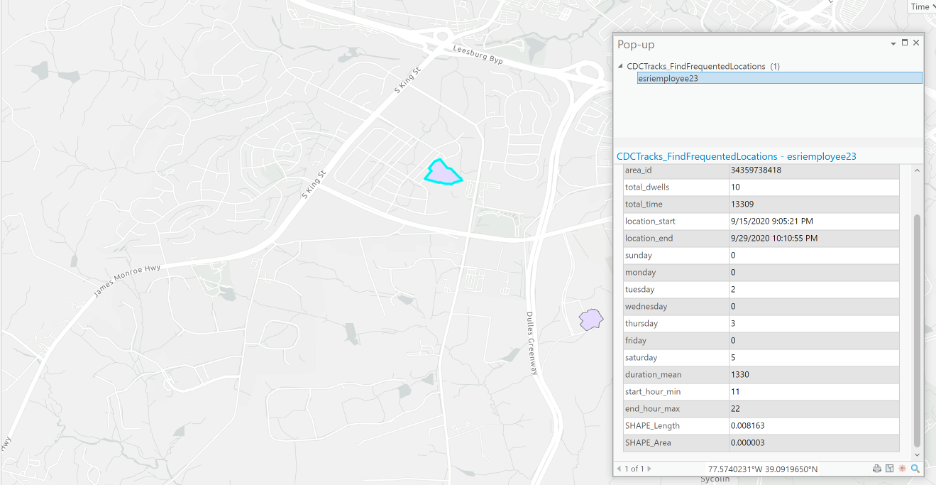Click the flash feature icon in pop-up
936x486 pixels.
point(902,469)
